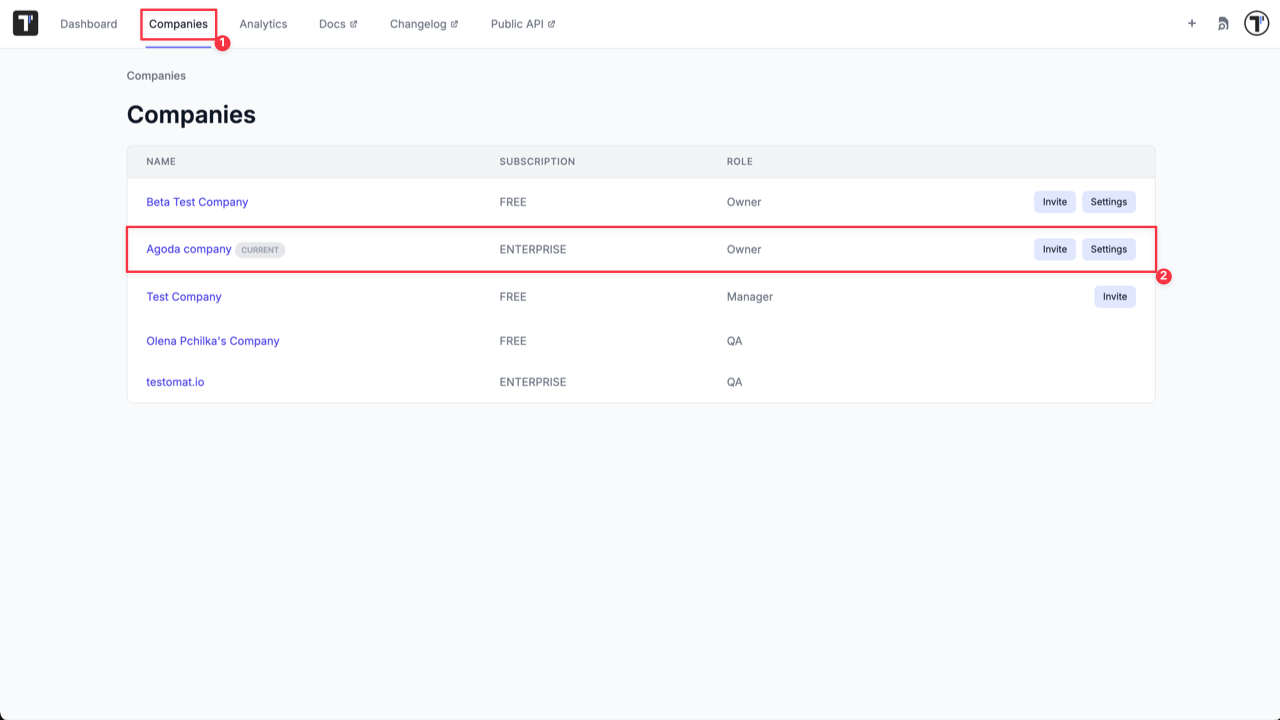Switch to the Dashboard navigation item
Image resolution: width=1280 pixels, height=720 pixels.
[88, 23]
